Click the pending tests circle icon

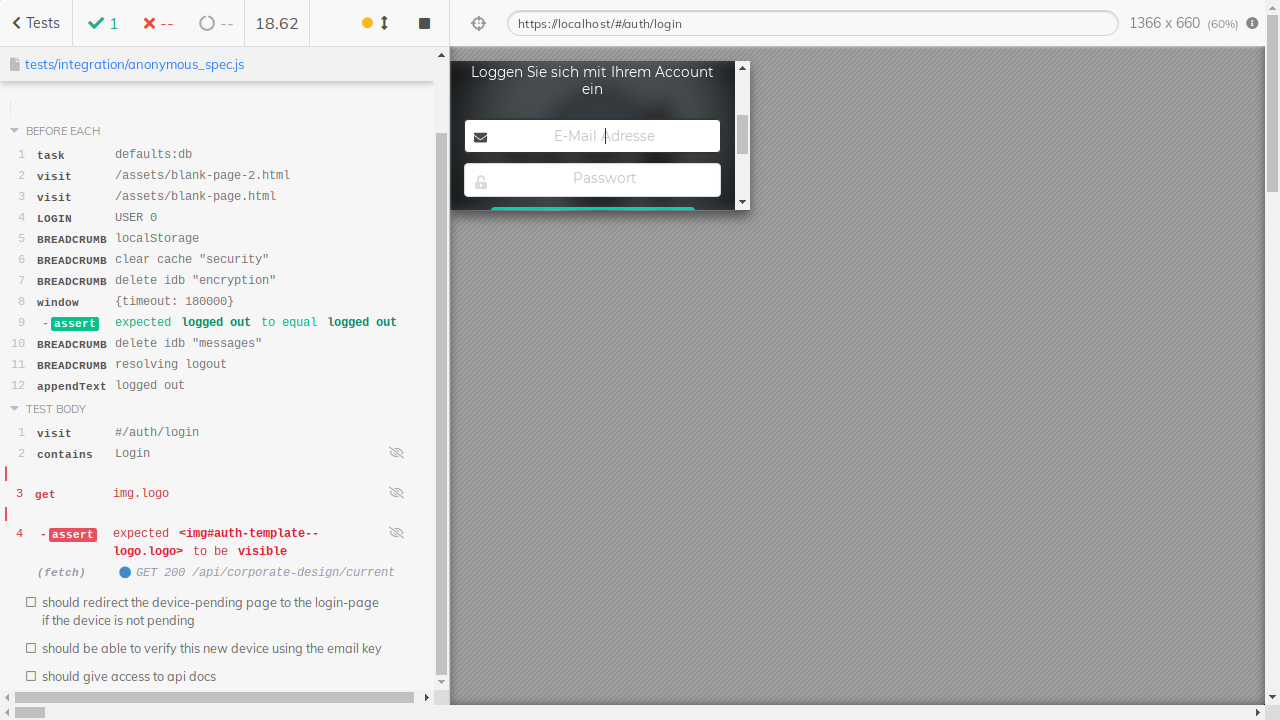(x=205, y=22)
